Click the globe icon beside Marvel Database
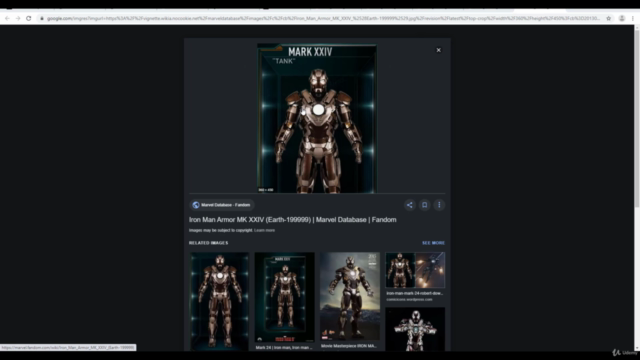This screenshot has width=640, height=360. pos(196,205)
